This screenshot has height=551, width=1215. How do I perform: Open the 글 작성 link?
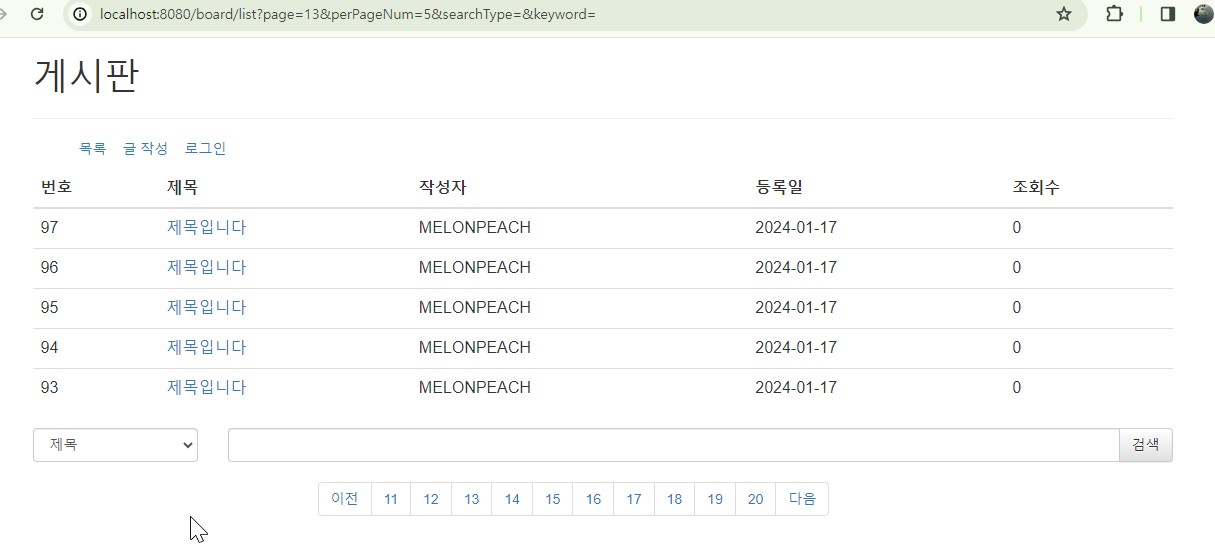[145, 148]
